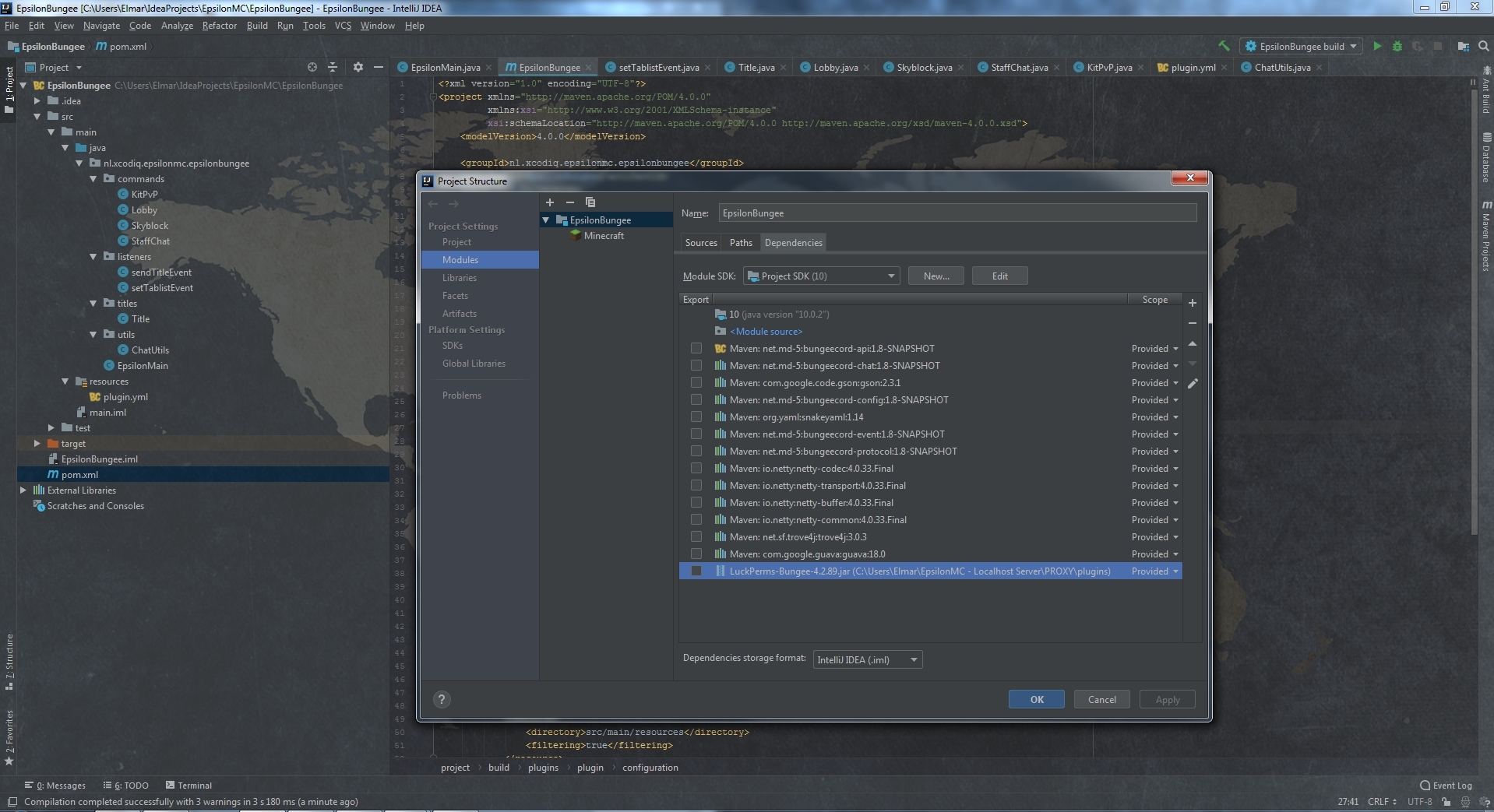Click the copy module icon
1494x812 pixels.
coord(590,202)
